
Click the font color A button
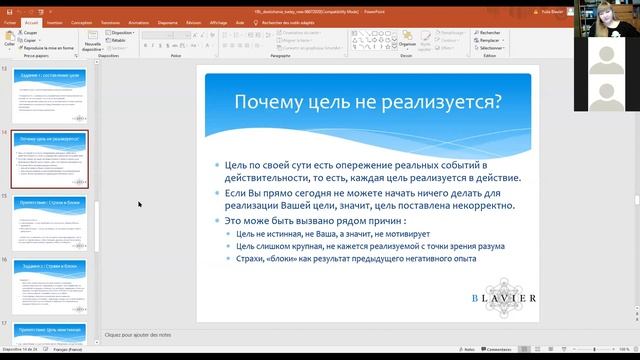tap(207, 46)
